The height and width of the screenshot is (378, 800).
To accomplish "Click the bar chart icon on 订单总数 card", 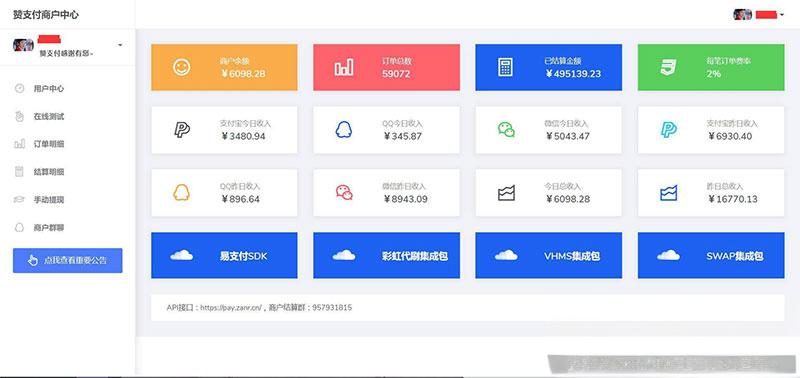I will [343, 67].
